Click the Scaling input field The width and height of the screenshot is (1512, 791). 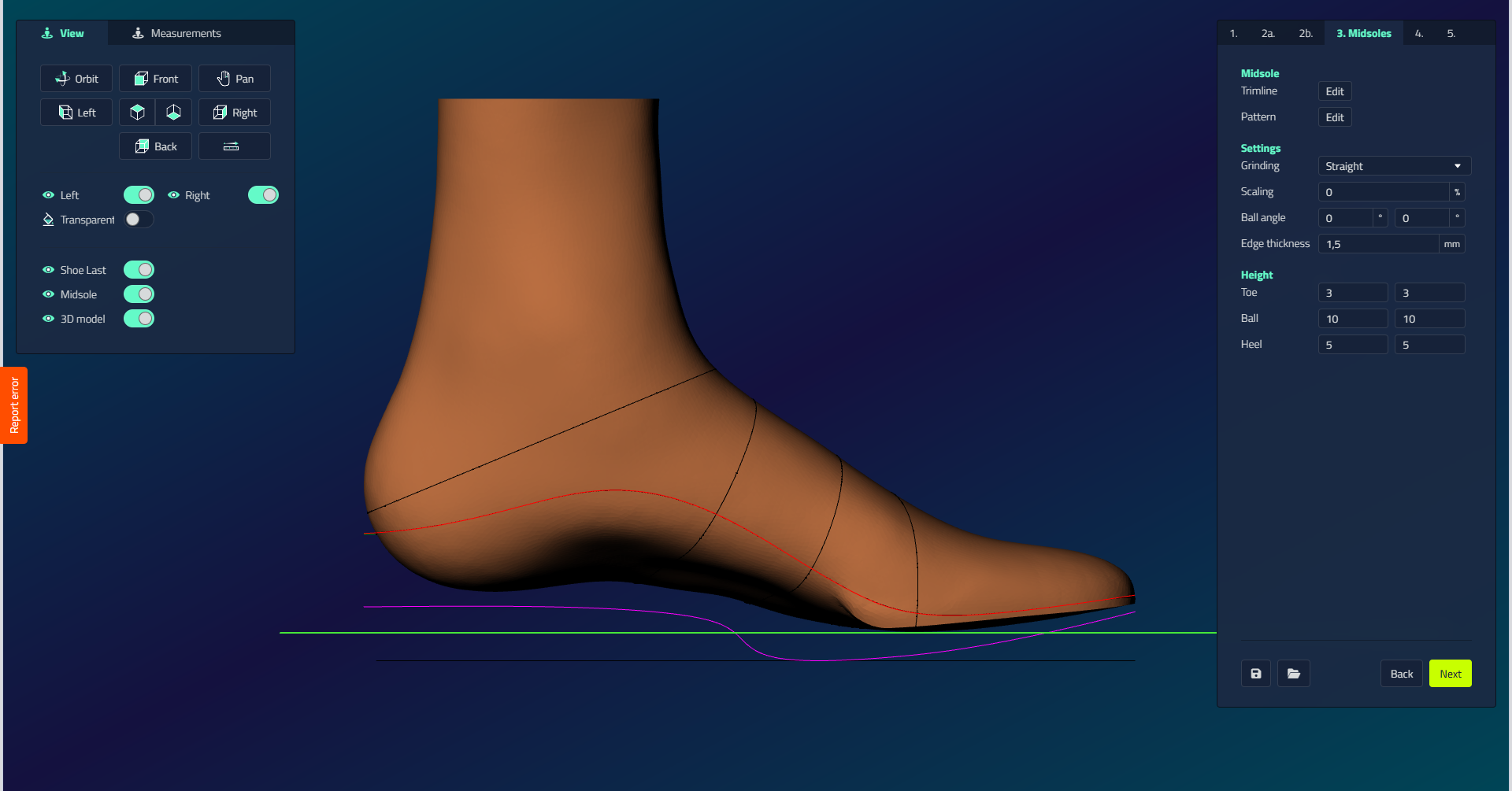click(x=1384, y=192)
